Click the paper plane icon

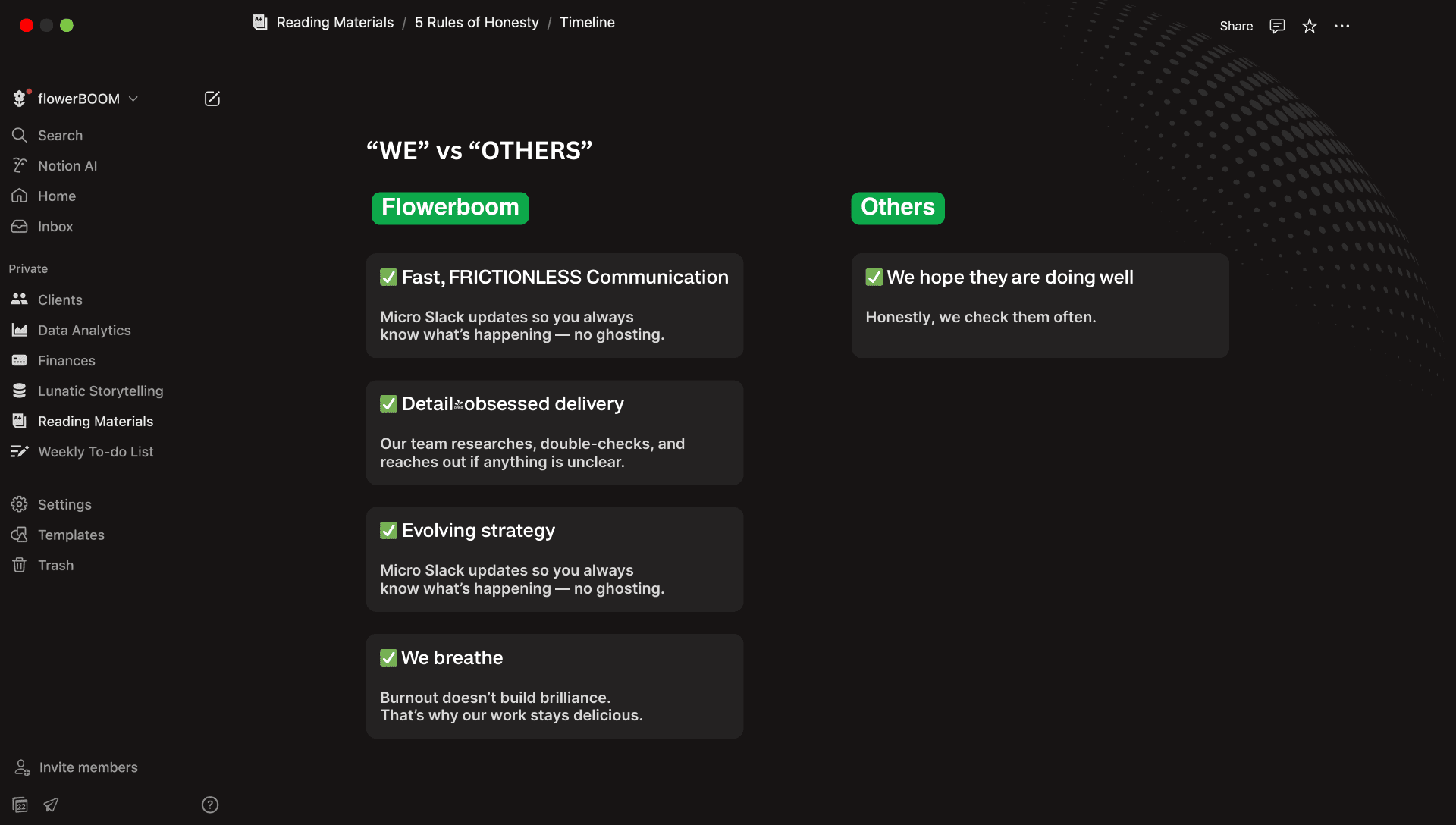tap(51, 805)
